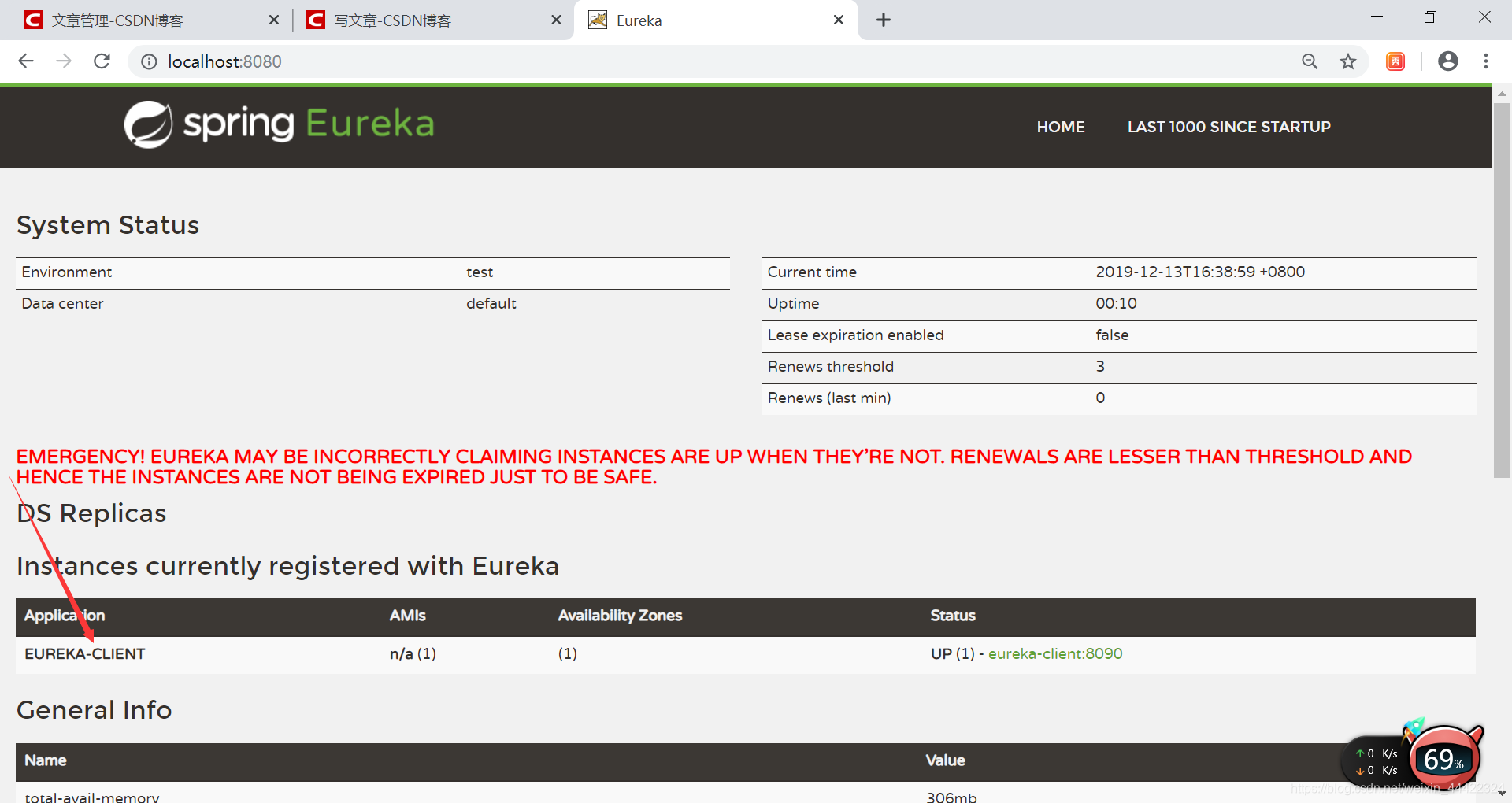The height and width of the screenshot is (803, 1512).
Task: Open the eureka-client:8090 instance link
Action: (1055, 653)
